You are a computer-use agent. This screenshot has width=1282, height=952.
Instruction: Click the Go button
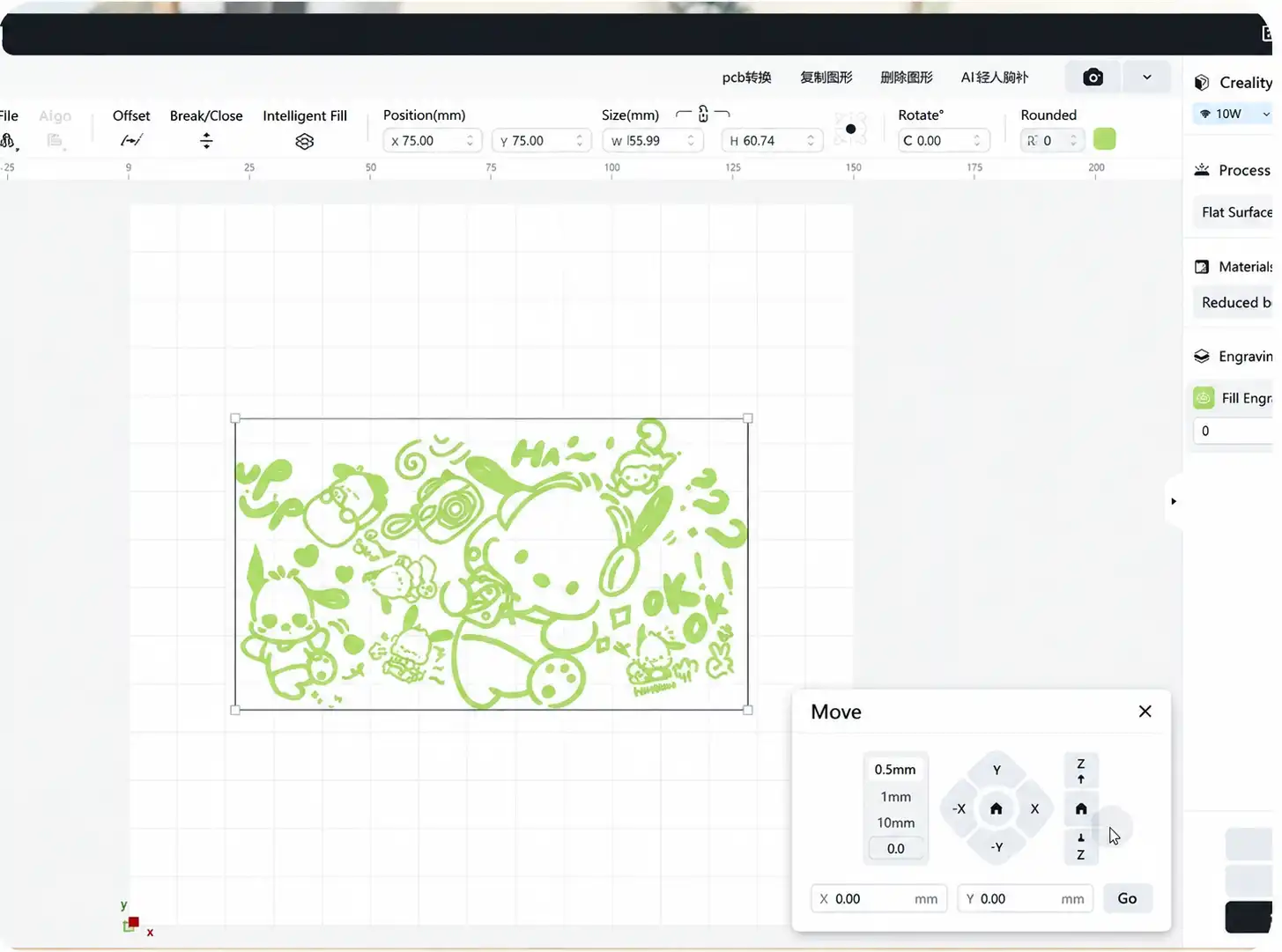[1127, 898]
